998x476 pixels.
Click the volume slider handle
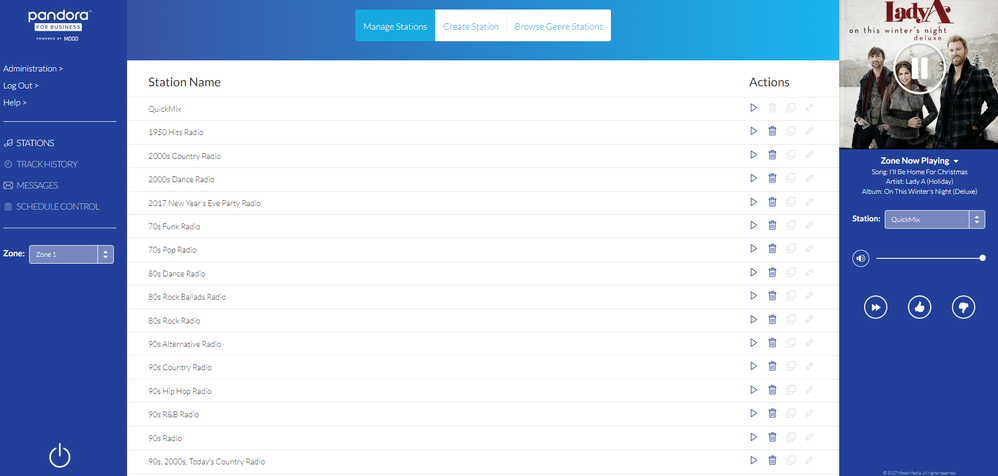coord(982,258)
